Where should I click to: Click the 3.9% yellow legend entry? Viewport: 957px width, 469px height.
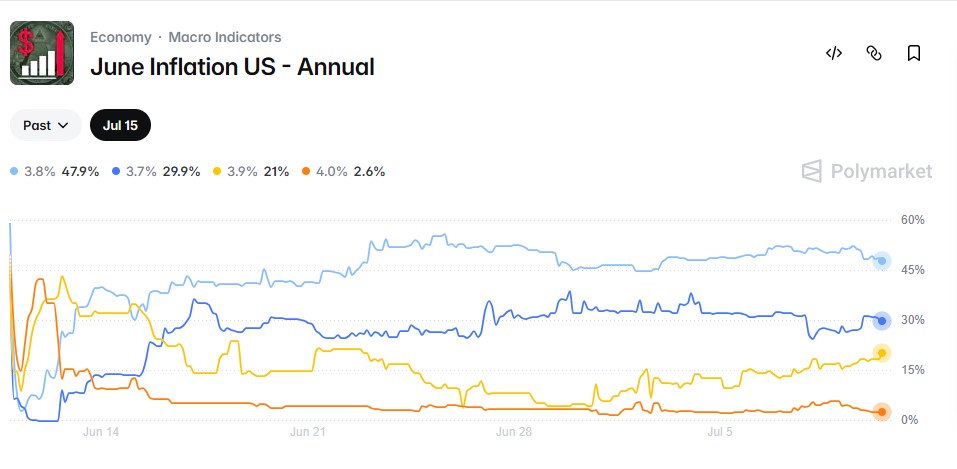[251, 172]
